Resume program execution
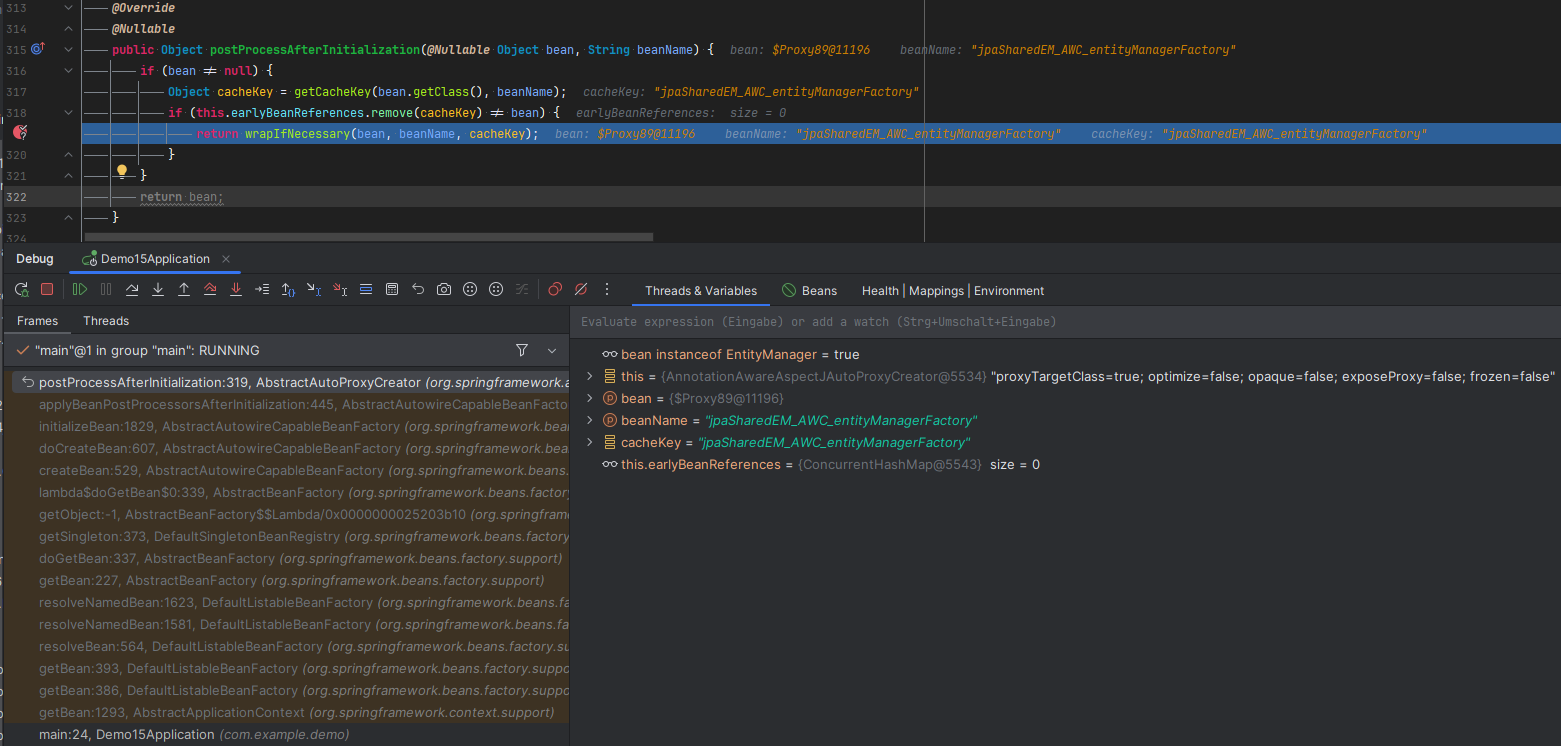The image size is (1561, 746). (x=80, y=290)
